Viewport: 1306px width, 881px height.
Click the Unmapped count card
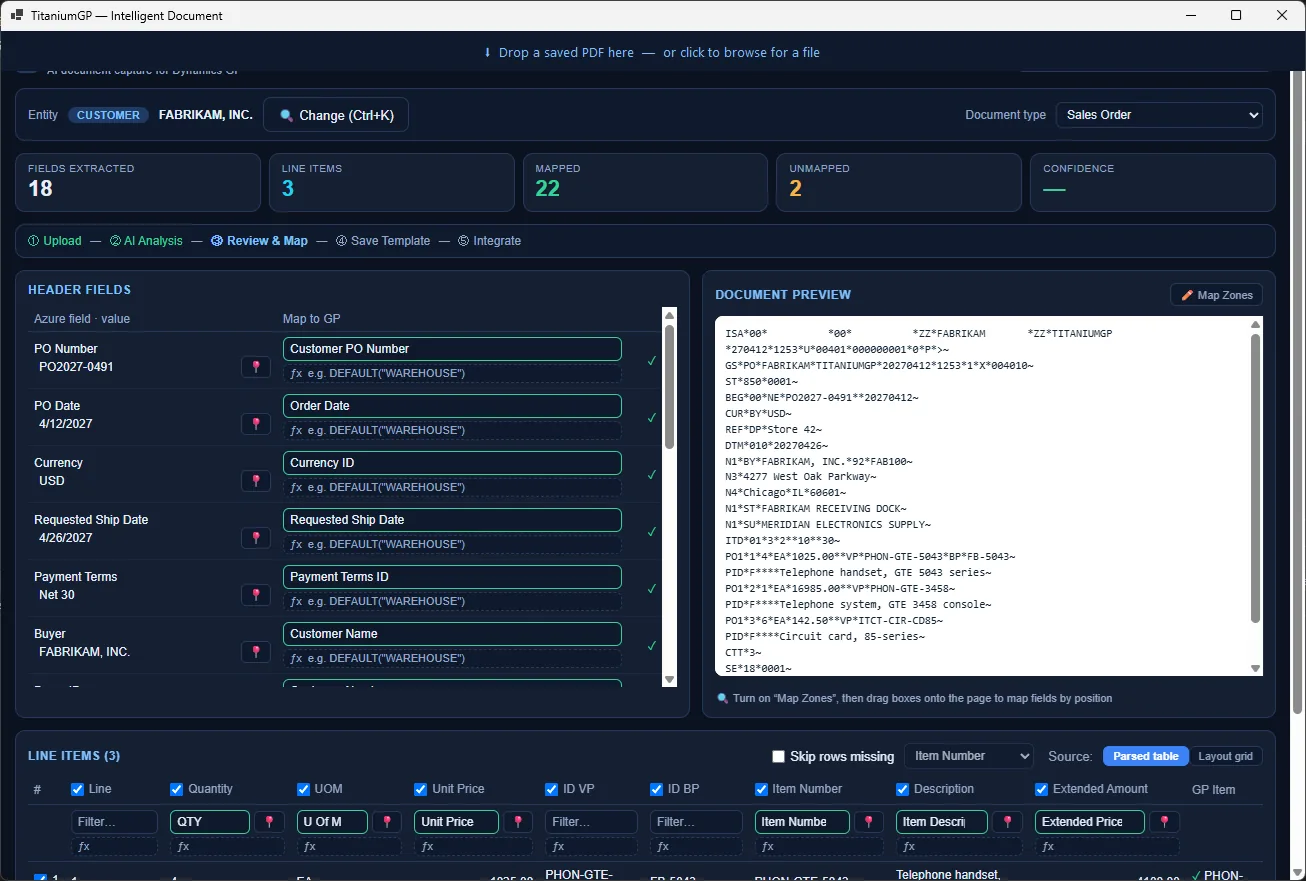click(899, 182)
